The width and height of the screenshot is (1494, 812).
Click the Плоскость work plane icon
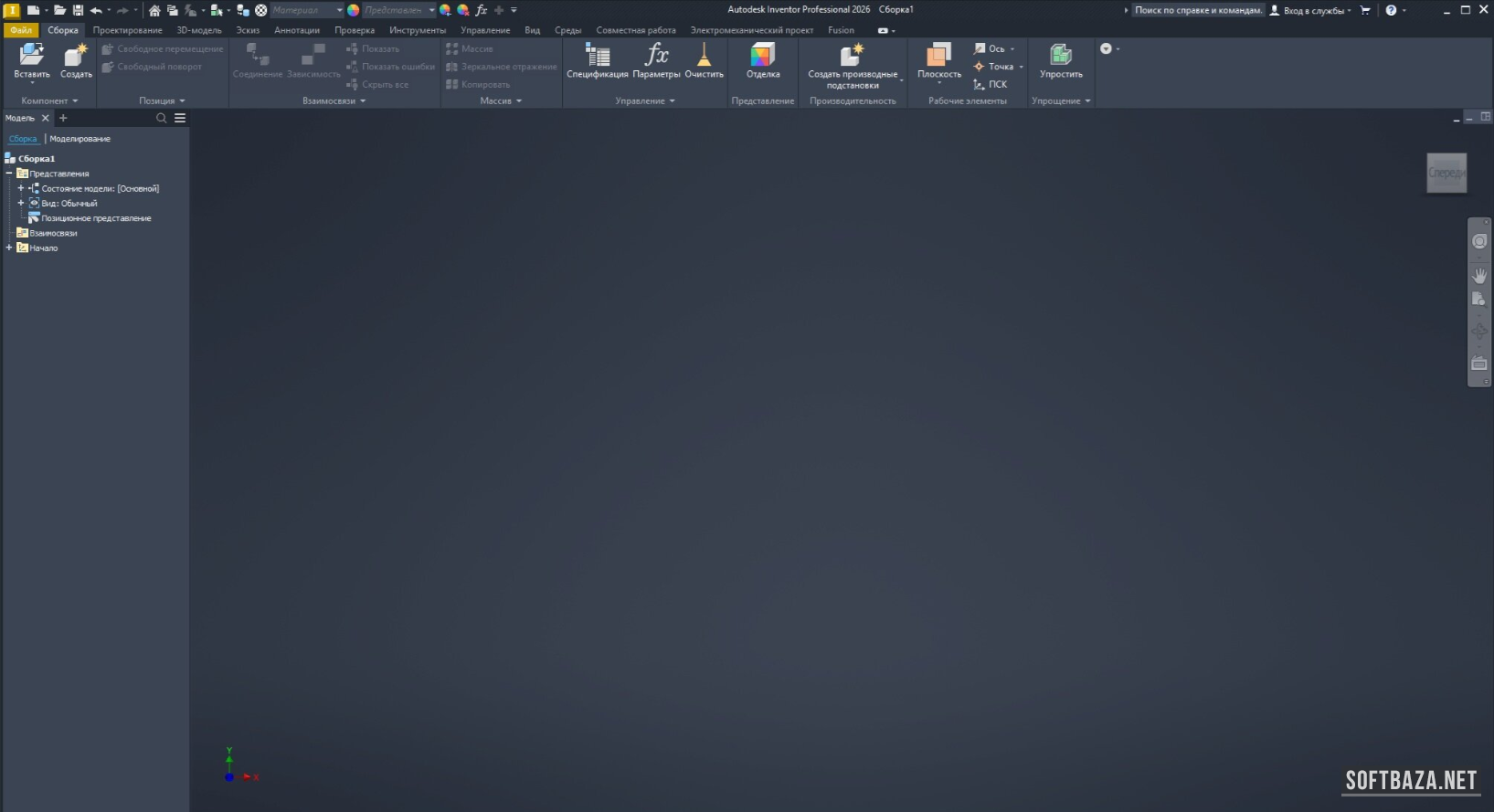tap(938, 57)
